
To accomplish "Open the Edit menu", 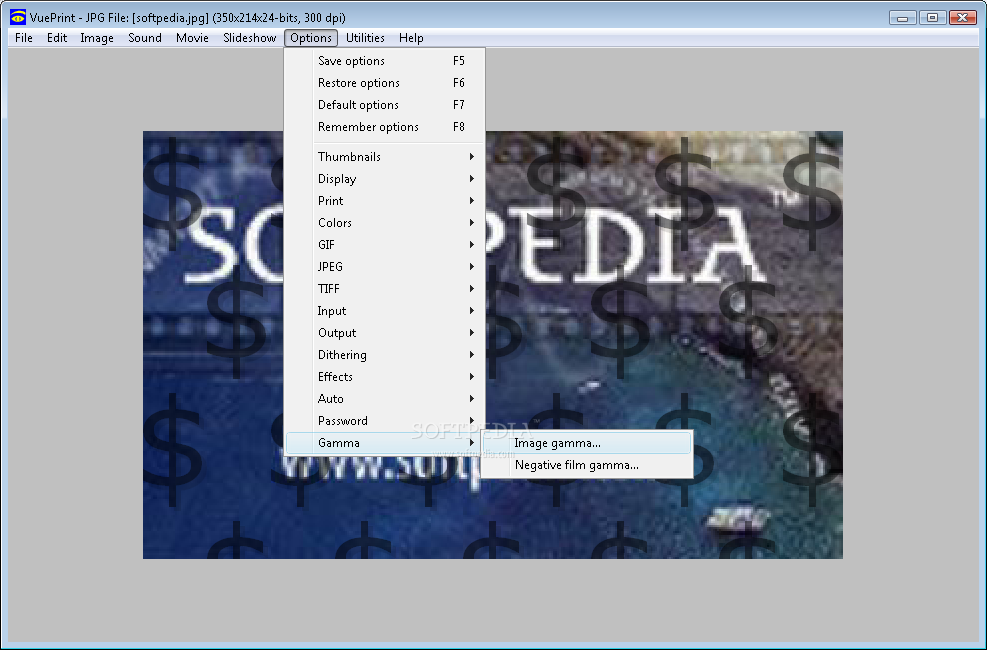I will [57, 38].
